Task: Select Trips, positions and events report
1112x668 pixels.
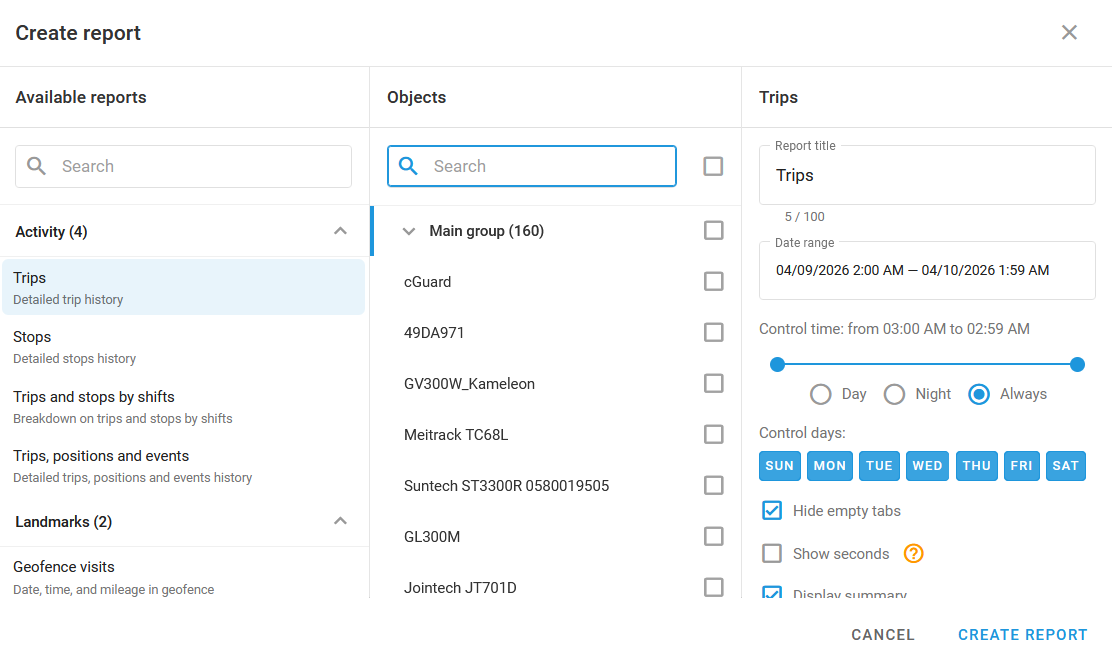Action: 184,466
